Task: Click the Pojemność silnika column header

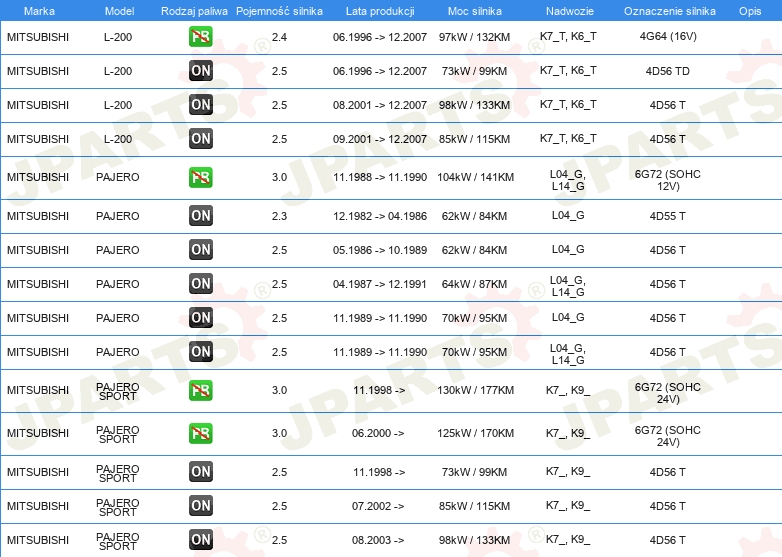Action: [279, 11]
